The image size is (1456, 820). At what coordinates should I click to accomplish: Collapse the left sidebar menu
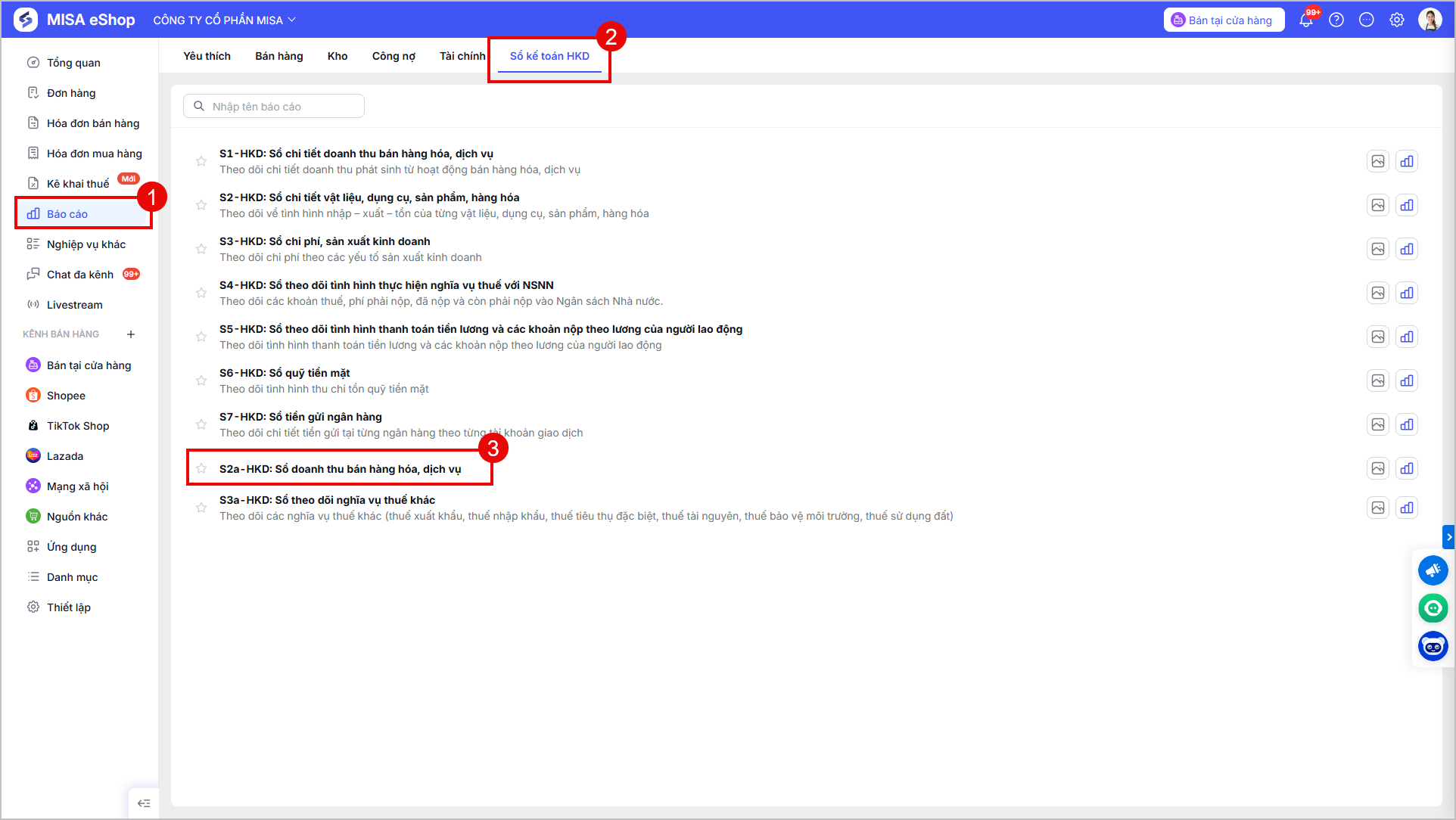[x=144, y=803]
